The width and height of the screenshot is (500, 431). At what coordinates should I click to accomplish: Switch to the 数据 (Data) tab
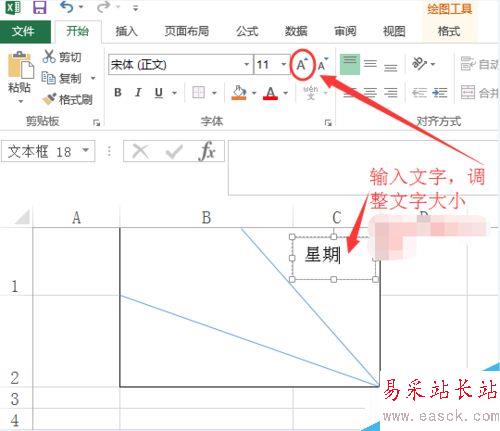click(x=296, y=31)
